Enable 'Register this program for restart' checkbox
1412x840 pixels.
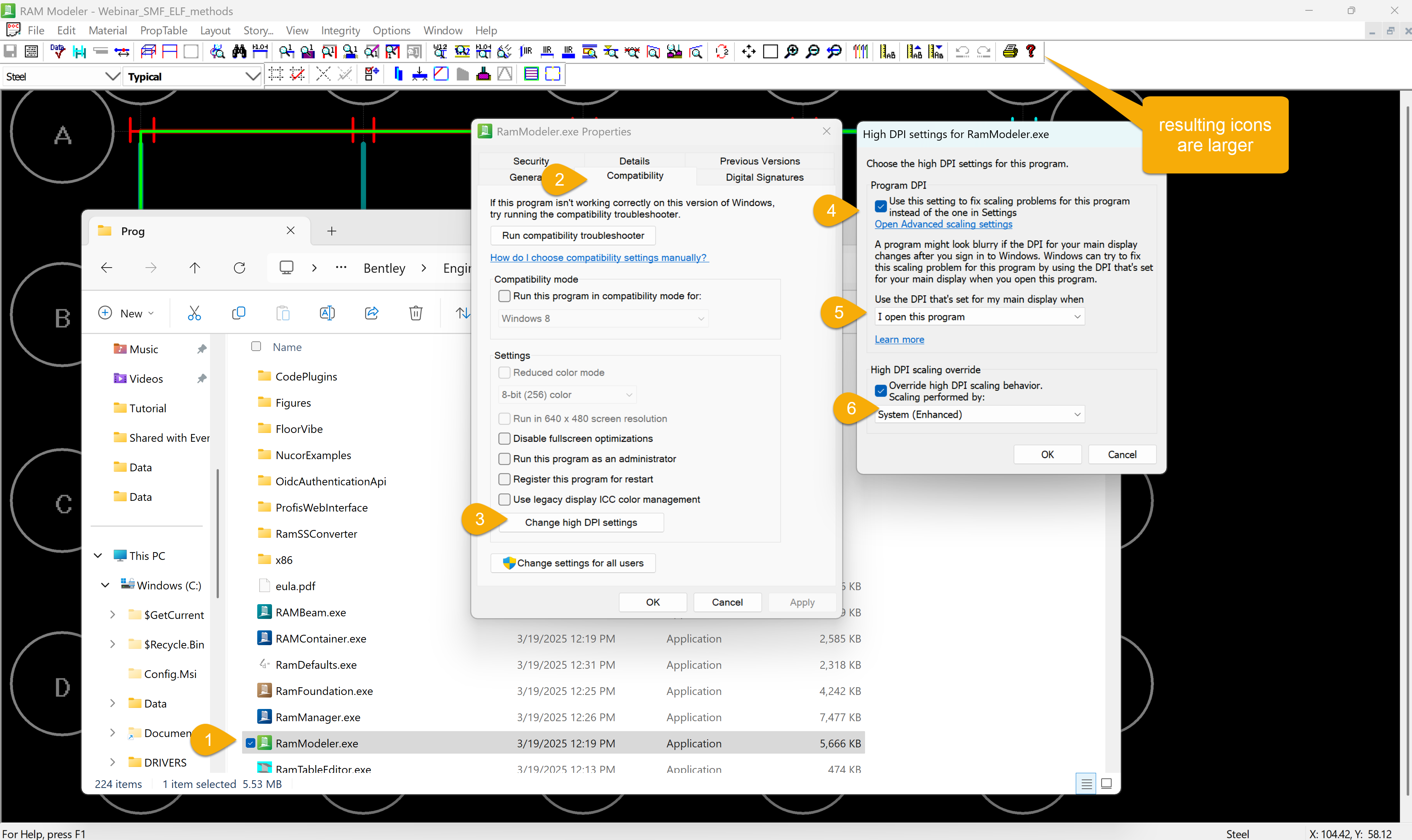click(x=504, y=479)
